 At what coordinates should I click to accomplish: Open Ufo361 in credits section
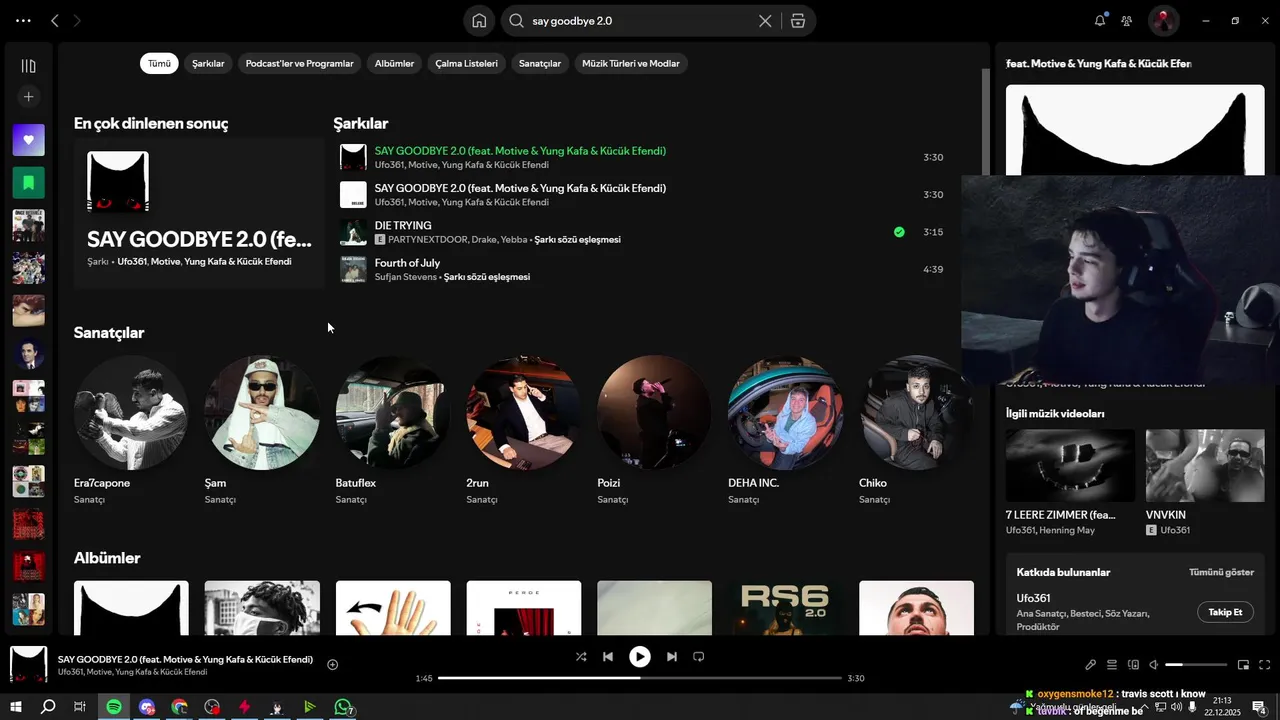pyautogui.click(x=1033, y=598)
